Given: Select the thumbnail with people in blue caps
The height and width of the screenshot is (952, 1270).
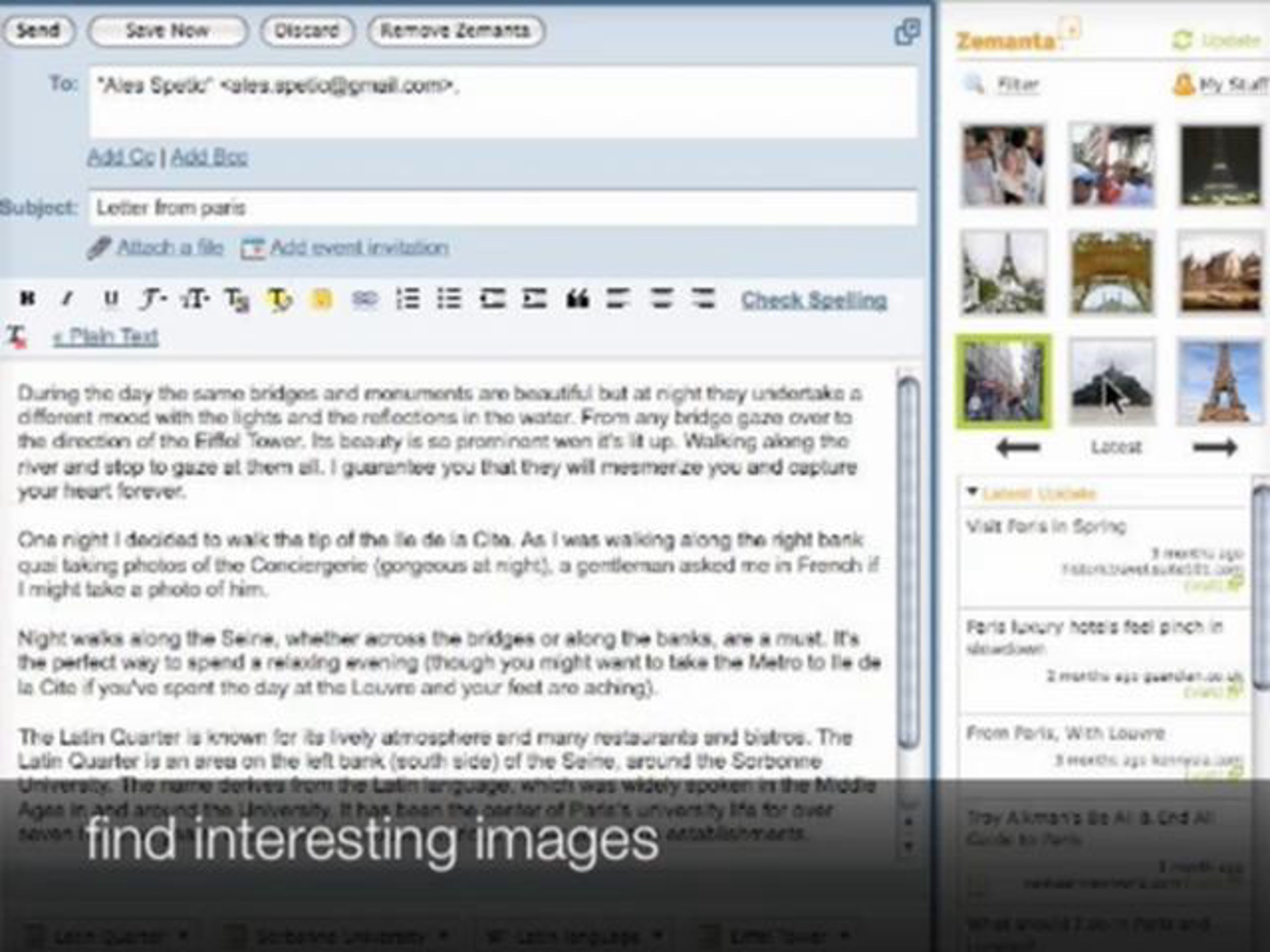Looking at the screenshot, I should 1112,166.
